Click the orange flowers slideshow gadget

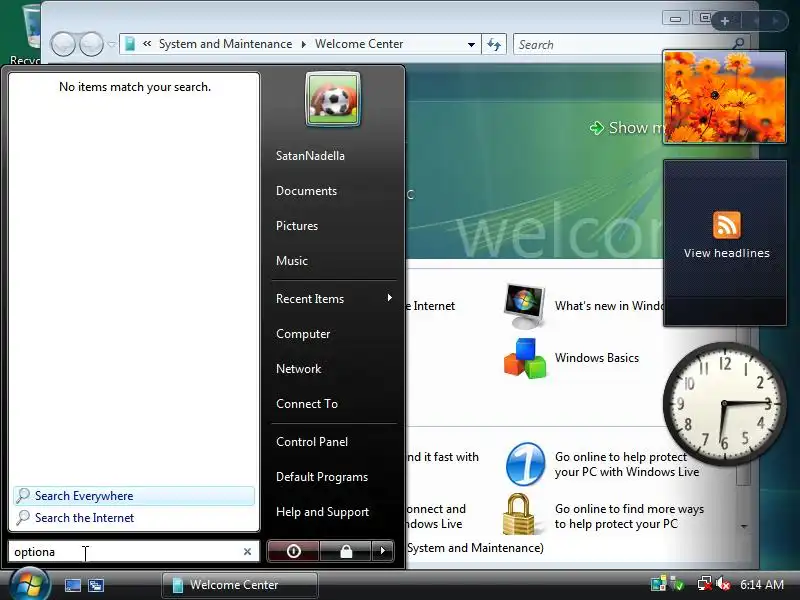click(724, 96)
